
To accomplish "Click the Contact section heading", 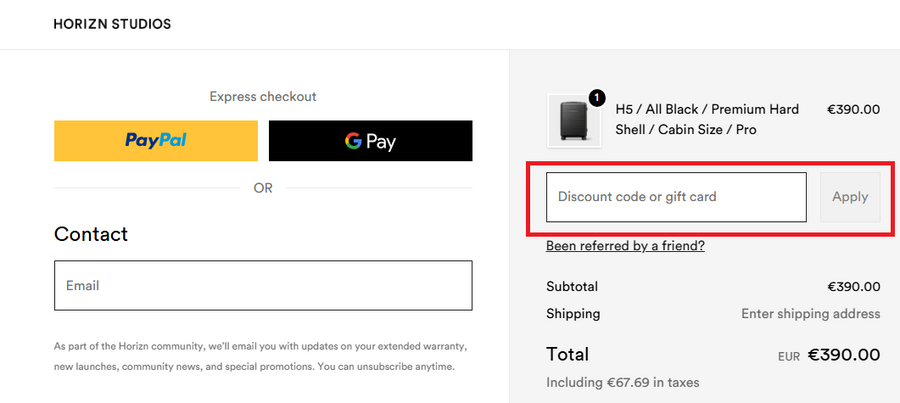I will click(91, 234).
